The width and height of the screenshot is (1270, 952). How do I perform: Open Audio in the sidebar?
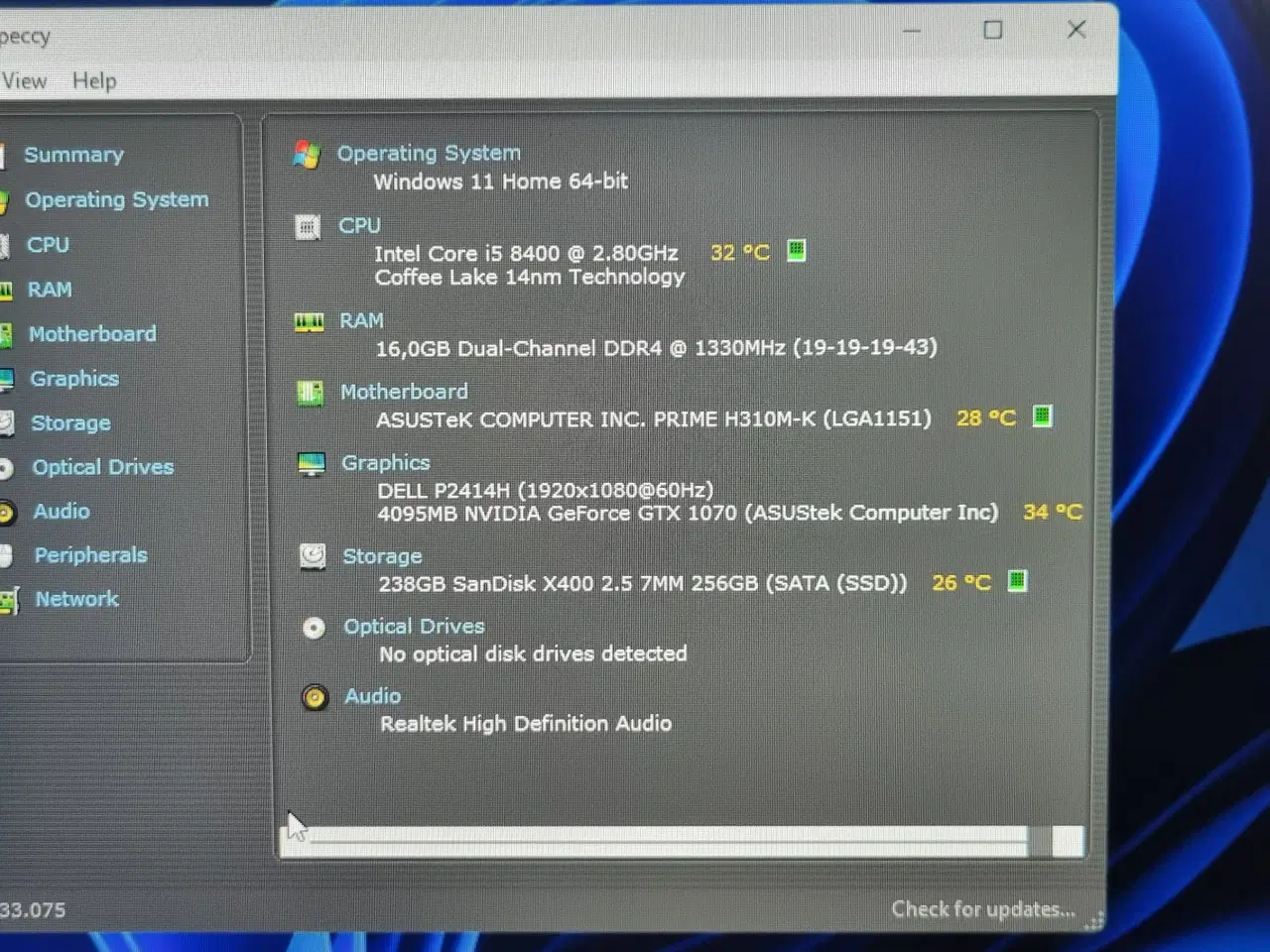coord(62,512)
